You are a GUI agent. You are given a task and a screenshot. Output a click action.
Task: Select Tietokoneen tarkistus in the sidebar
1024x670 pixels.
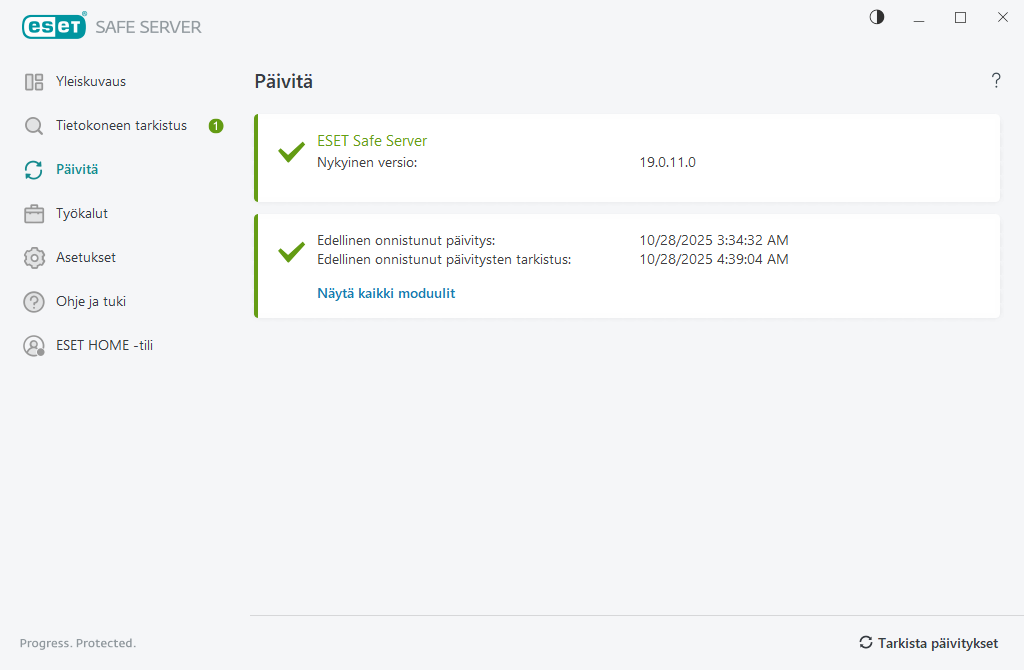coord(121,126)
